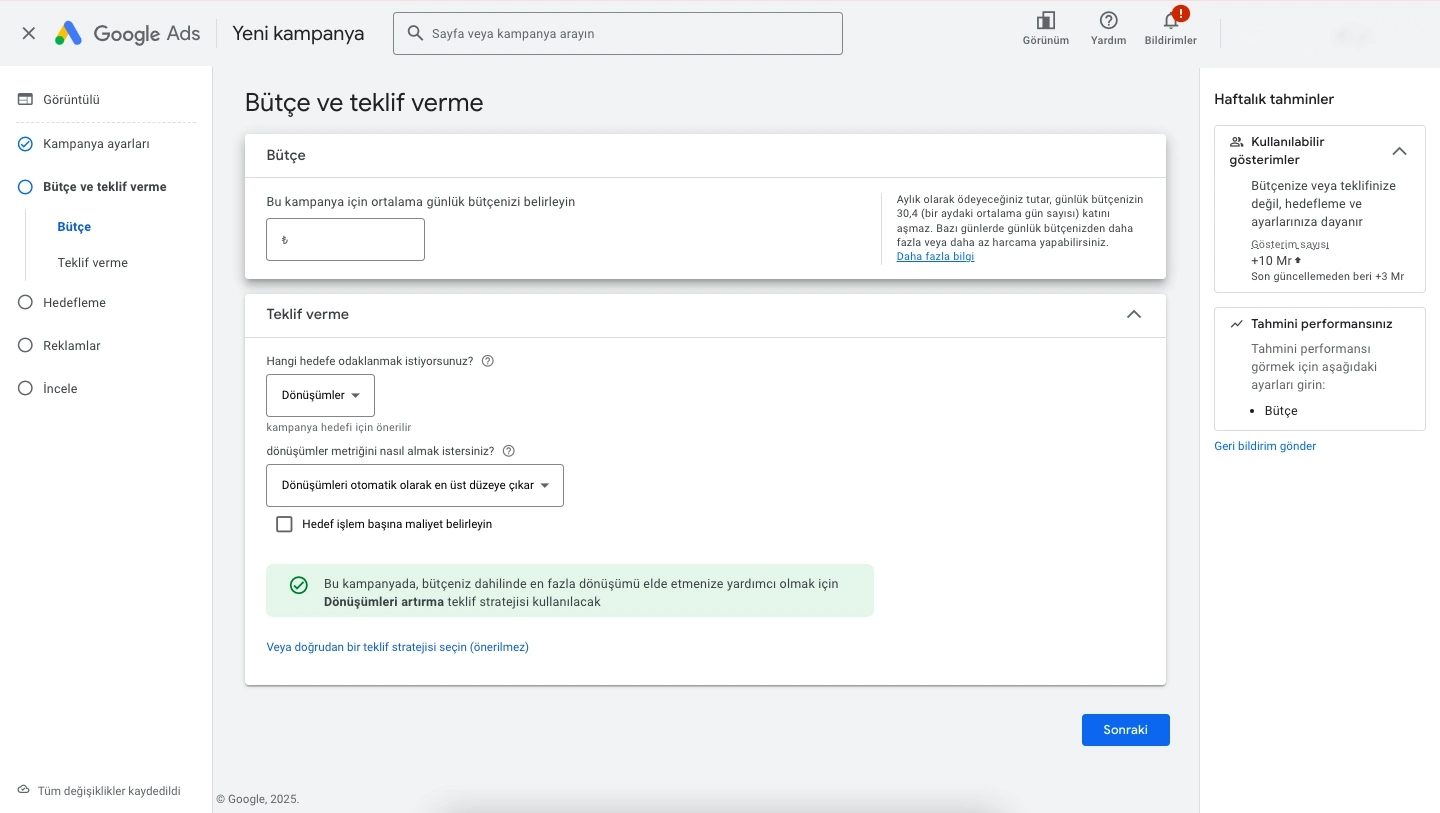Click the daily budget input field

click(x=345, y=240)
